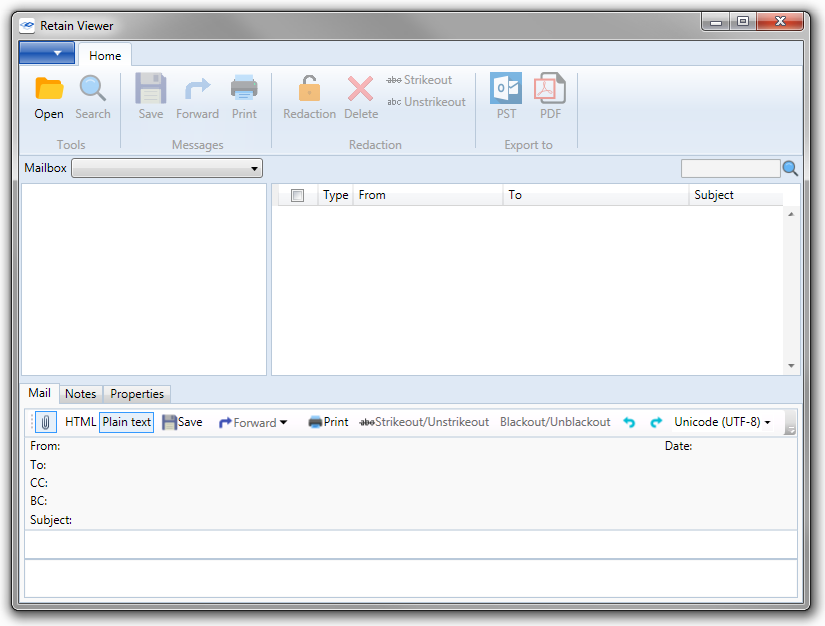Open the Mailbox dropdown
Viewport: 825px width, 626px height.
tap(167, 168)
